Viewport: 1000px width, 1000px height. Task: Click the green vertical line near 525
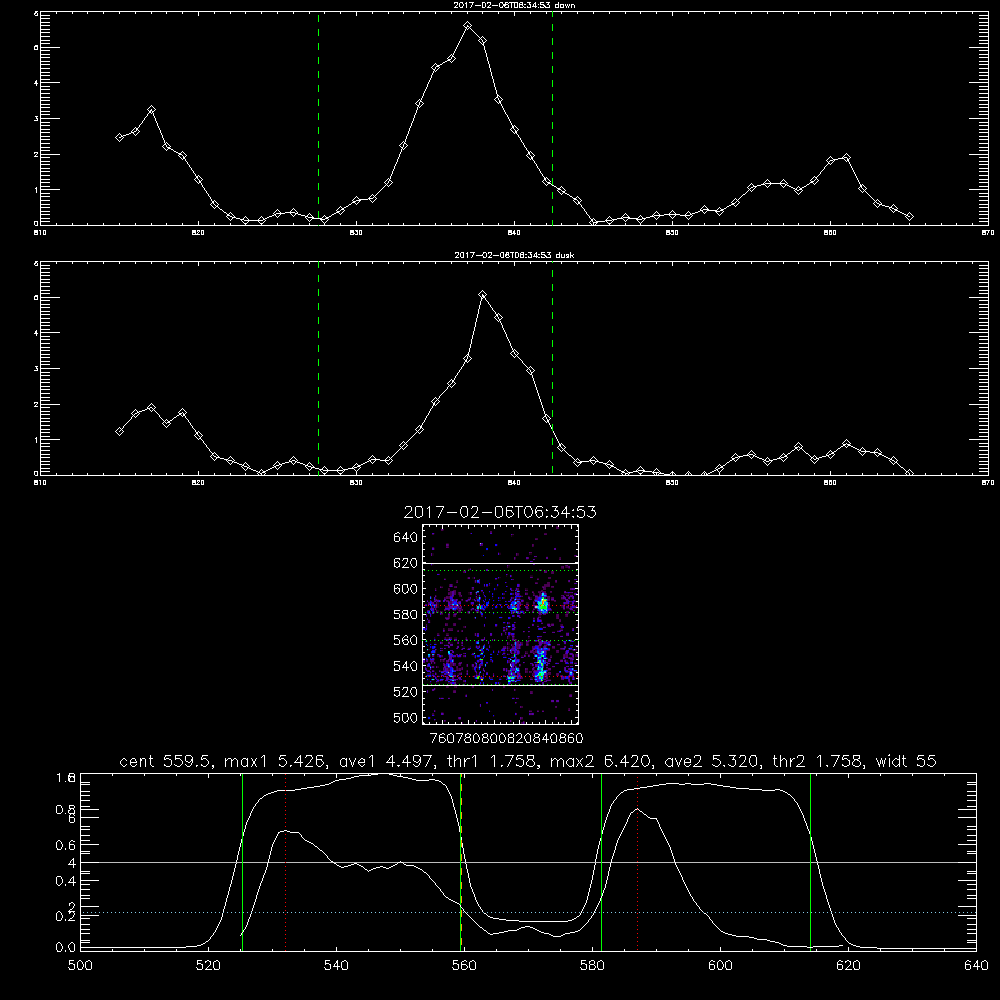242,862
